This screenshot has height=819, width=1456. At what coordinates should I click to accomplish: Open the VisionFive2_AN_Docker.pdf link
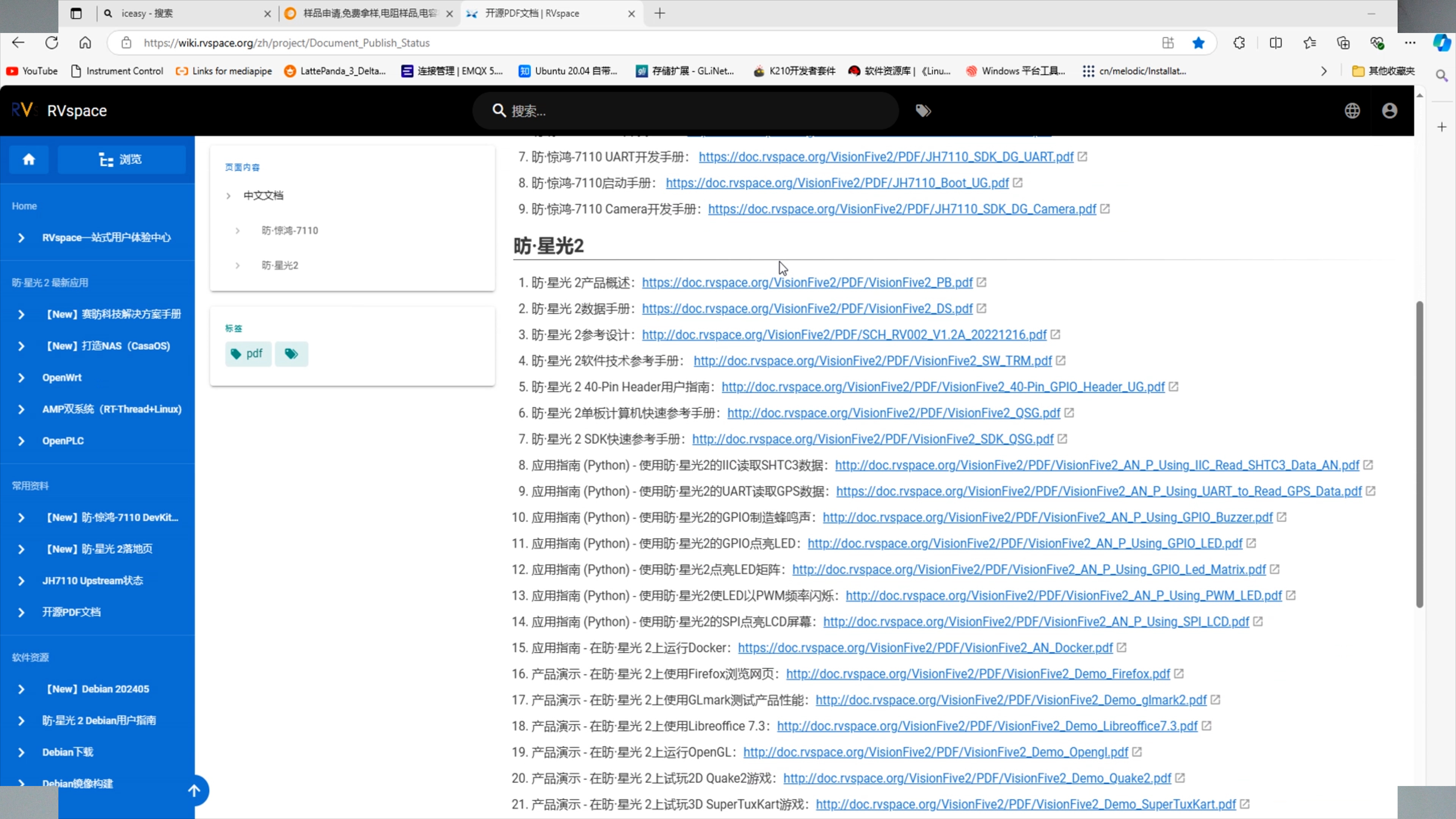(925, 648)
